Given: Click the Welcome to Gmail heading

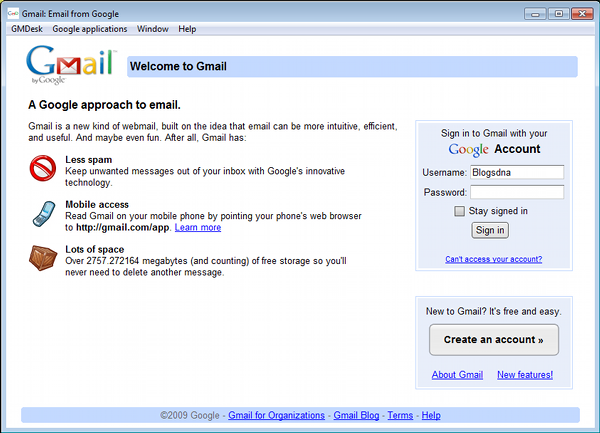Looking at the screenshot, I should (178, 66).
